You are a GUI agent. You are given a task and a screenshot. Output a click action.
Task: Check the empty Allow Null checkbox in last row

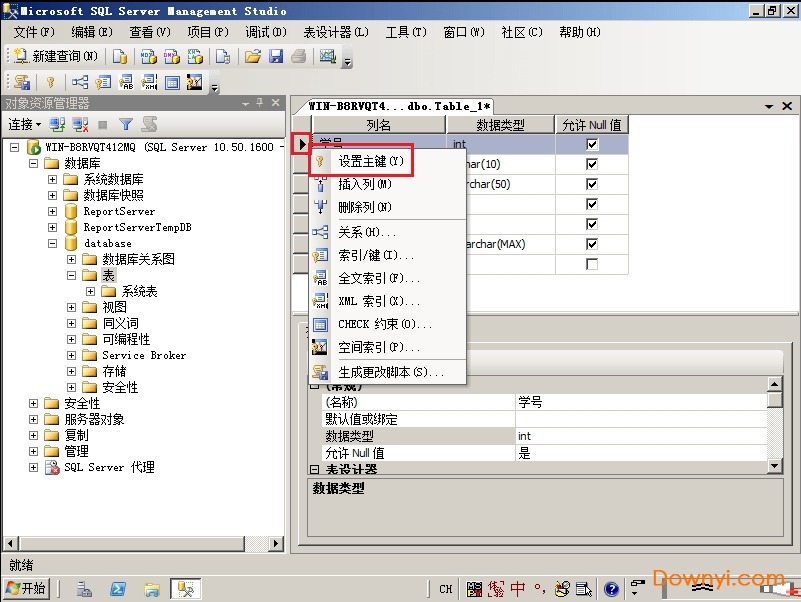tap(592, 264)
